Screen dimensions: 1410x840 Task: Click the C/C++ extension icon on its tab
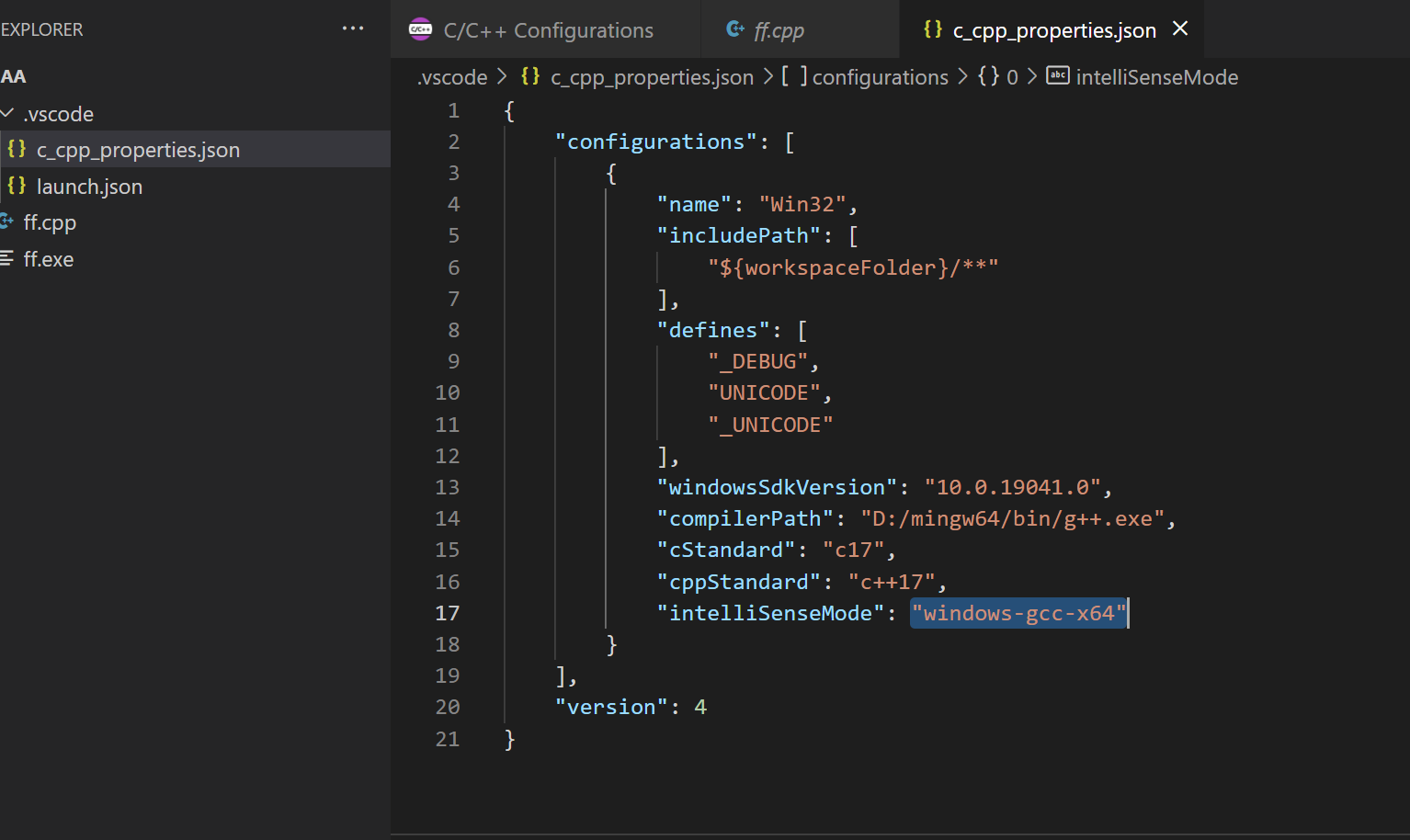coord(420,28)
